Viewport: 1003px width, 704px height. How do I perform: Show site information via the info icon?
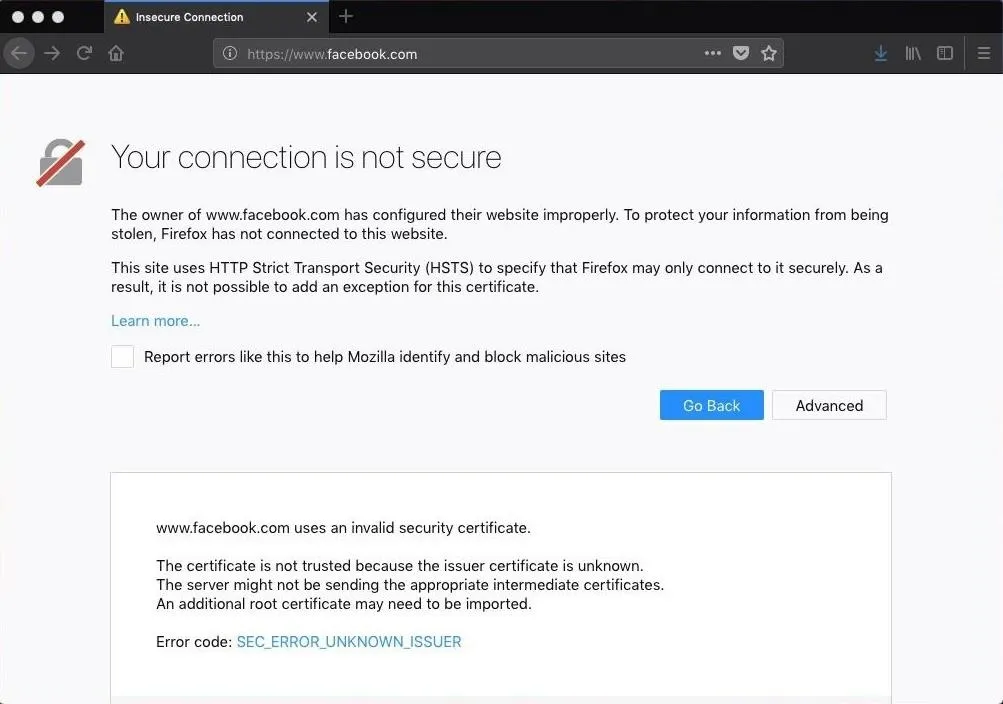click(x=230, y=53)
